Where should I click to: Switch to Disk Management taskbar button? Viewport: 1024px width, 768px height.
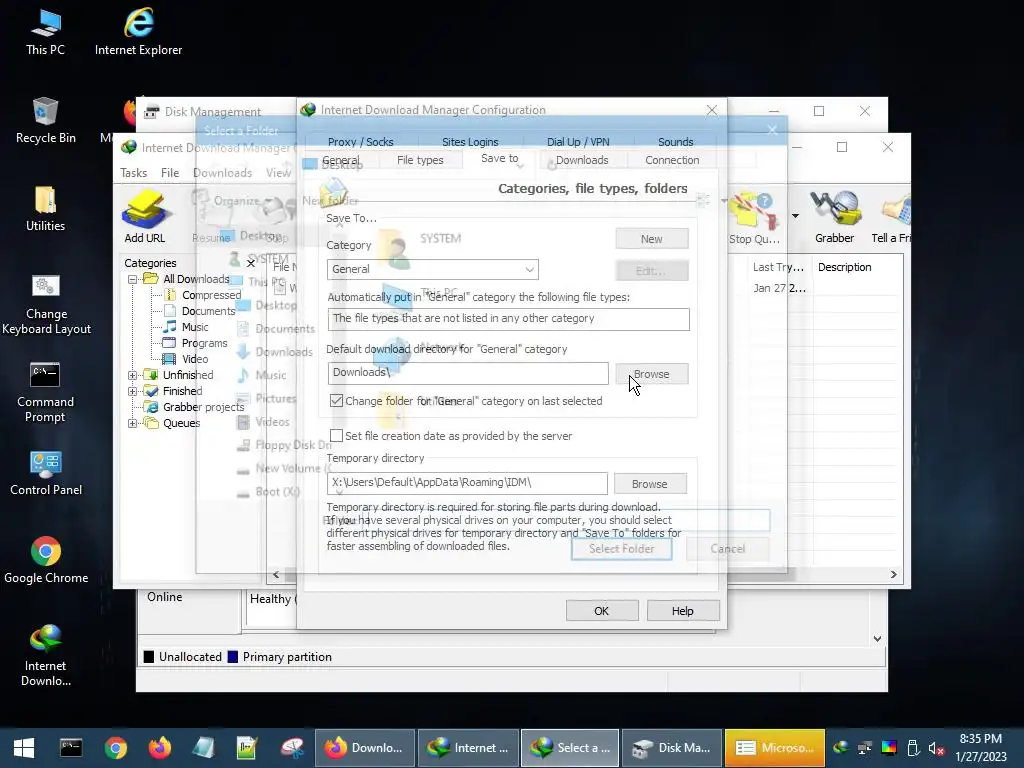click(x=673, y=748)
